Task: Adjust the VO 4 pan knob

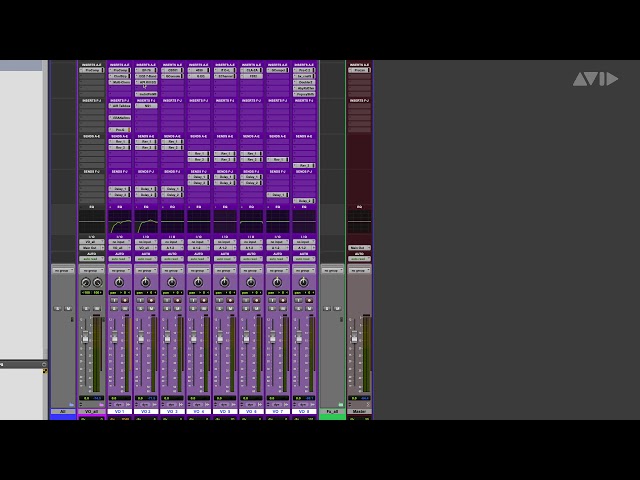Action: [198, 282]
